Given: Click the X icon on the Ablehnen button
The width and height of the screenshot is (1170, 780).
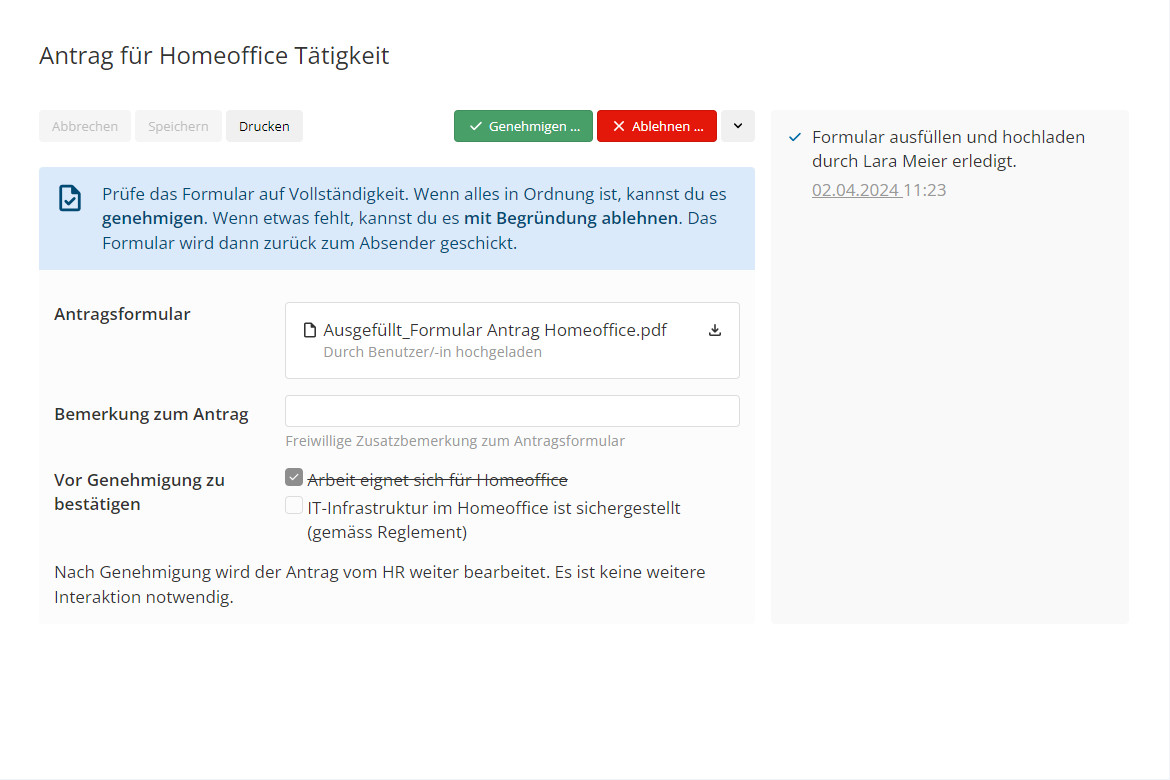Looking at the screenshot, I should point(619,126).
